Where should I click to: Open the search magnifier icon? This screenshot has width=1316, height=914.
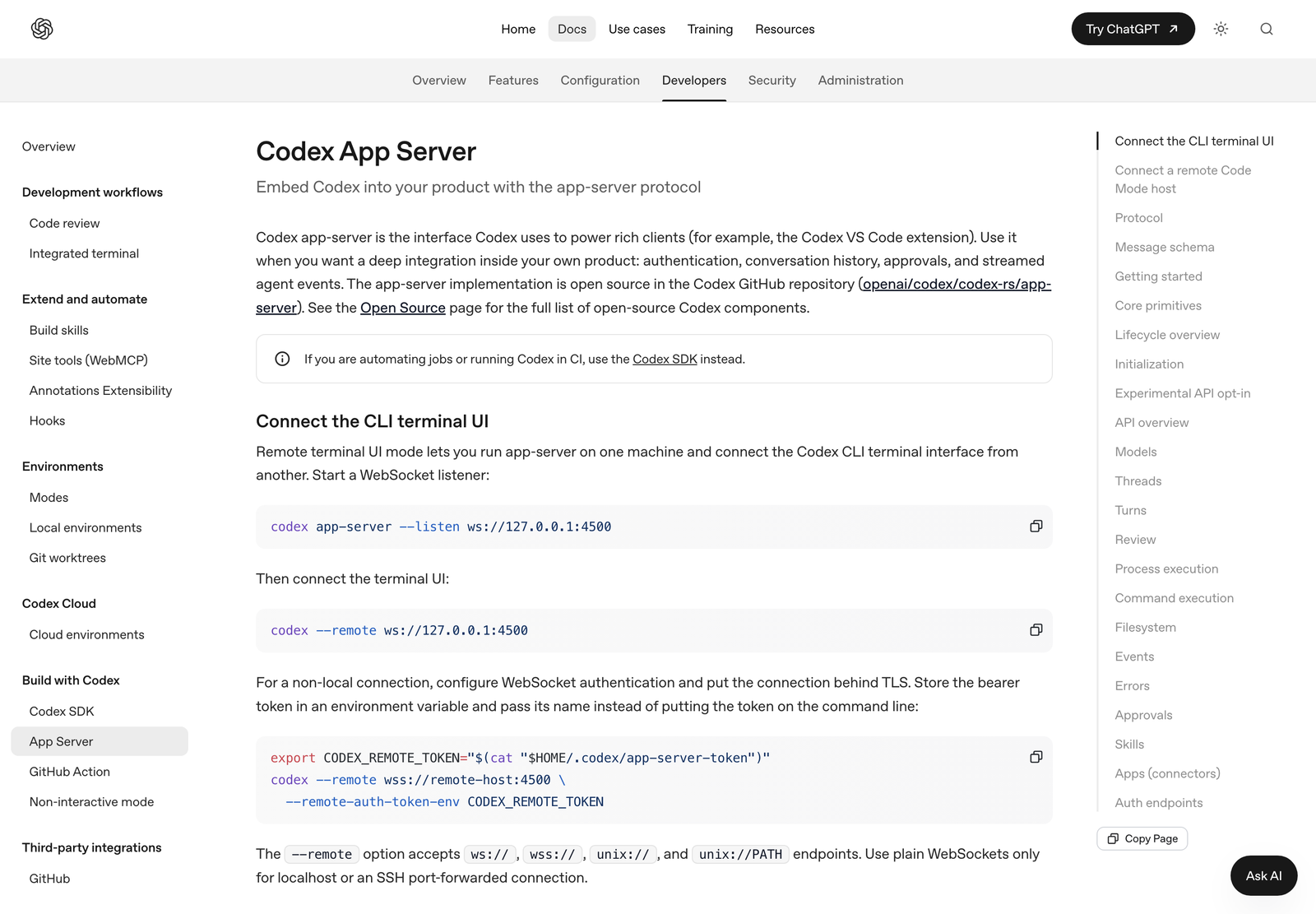(x=1267, y=29)
